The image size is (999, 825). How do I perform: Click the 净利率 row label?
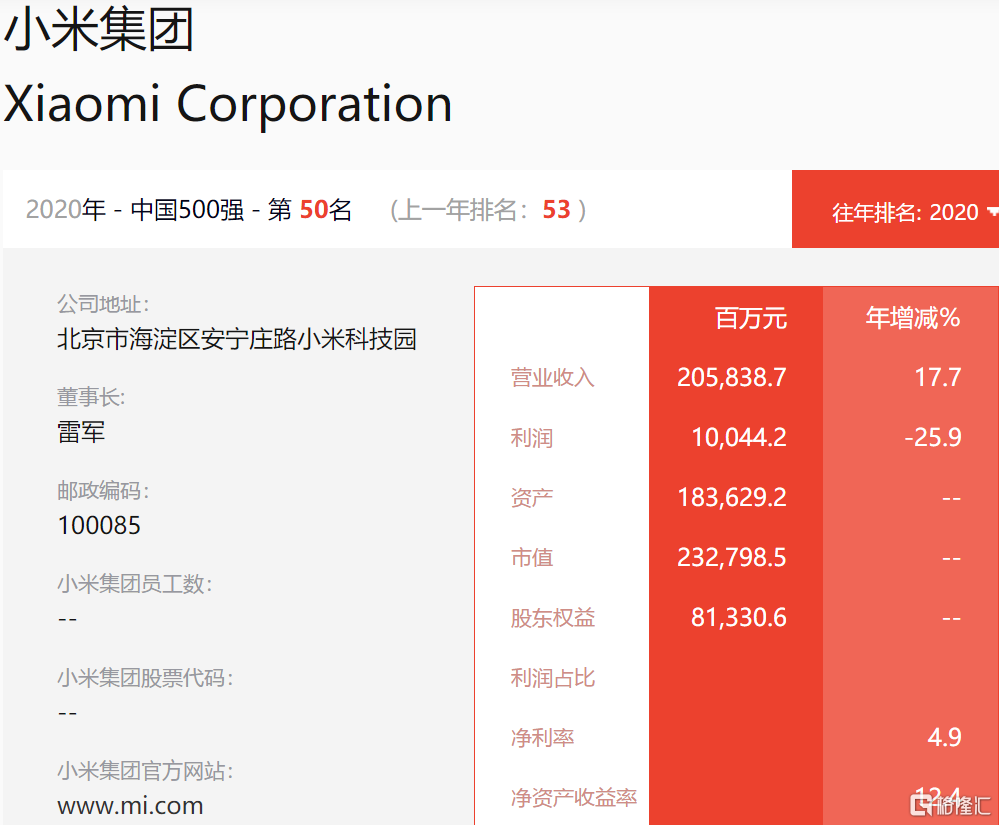pyautogui.click(x=542, y=738)
